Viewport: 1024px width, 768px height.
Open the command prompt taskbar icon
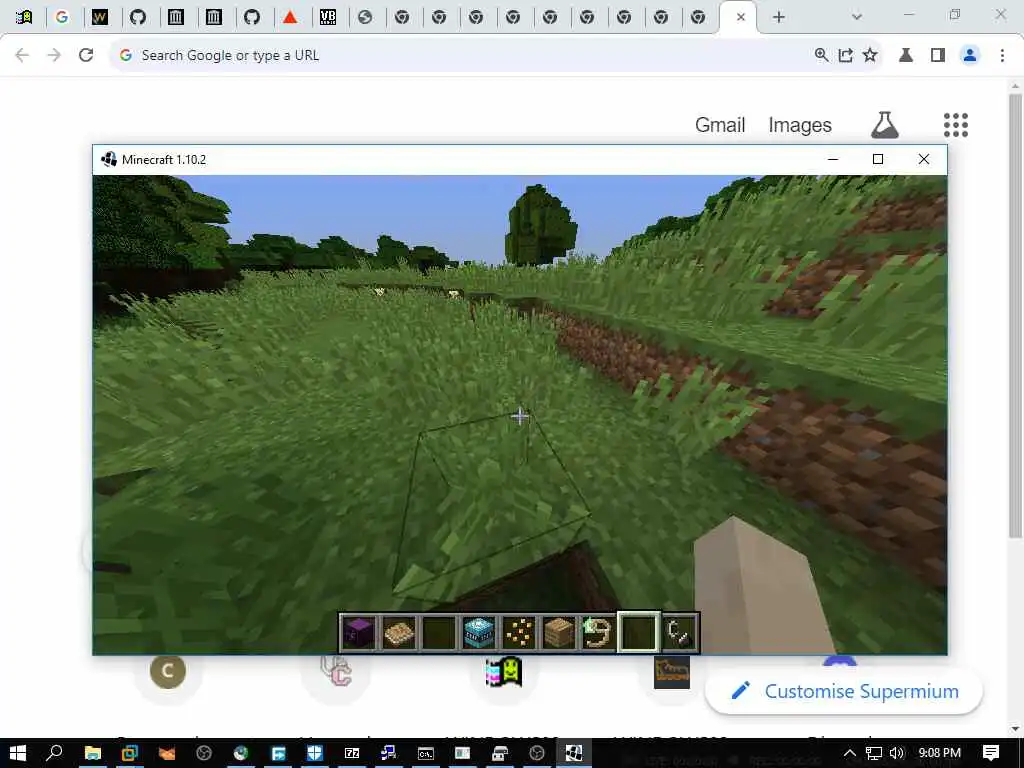(x=426, y=753)
